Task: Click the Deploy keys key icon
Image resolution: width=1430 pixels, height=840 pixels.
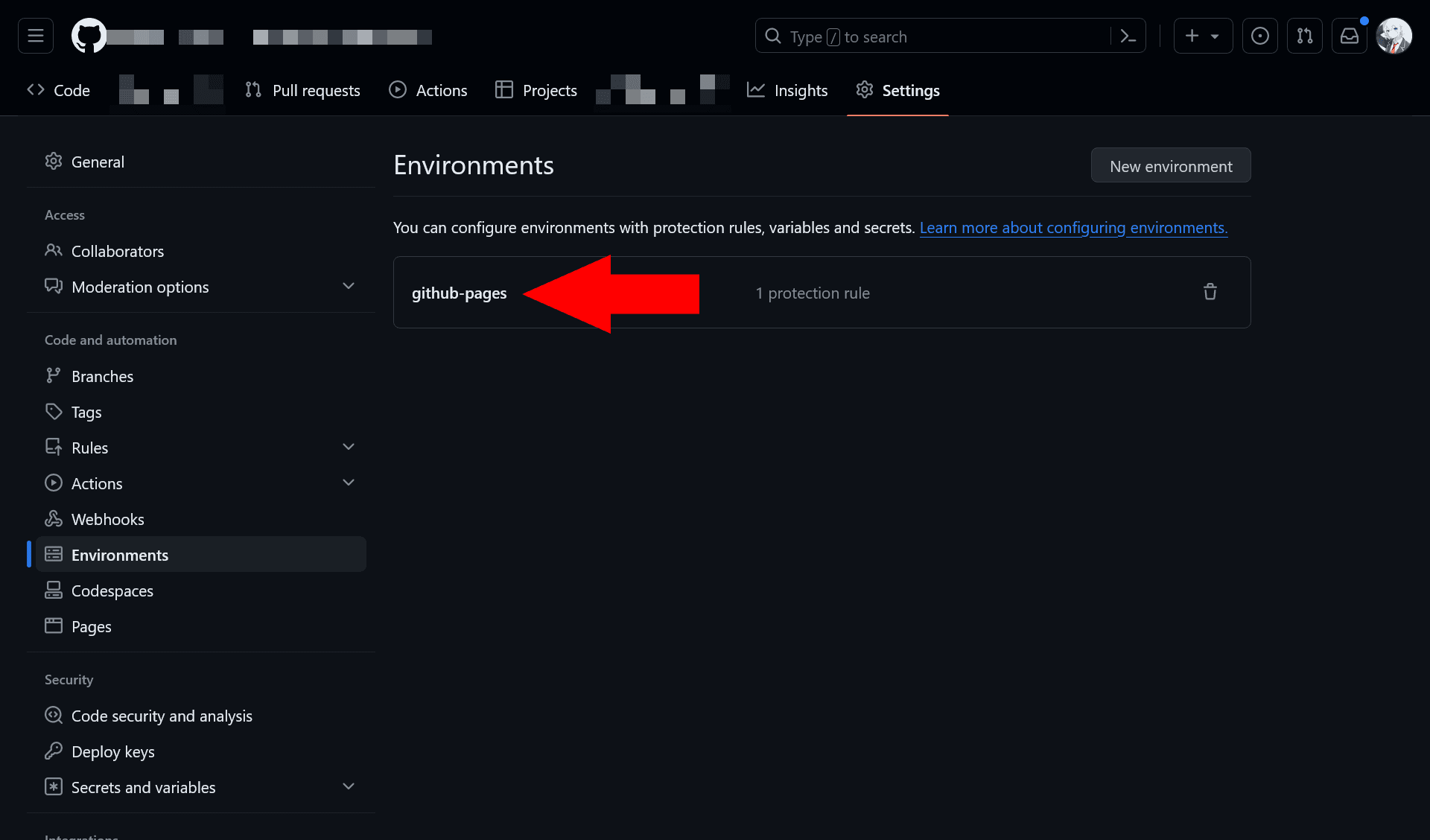Action: pyautogui.click(x=54, y=751)
